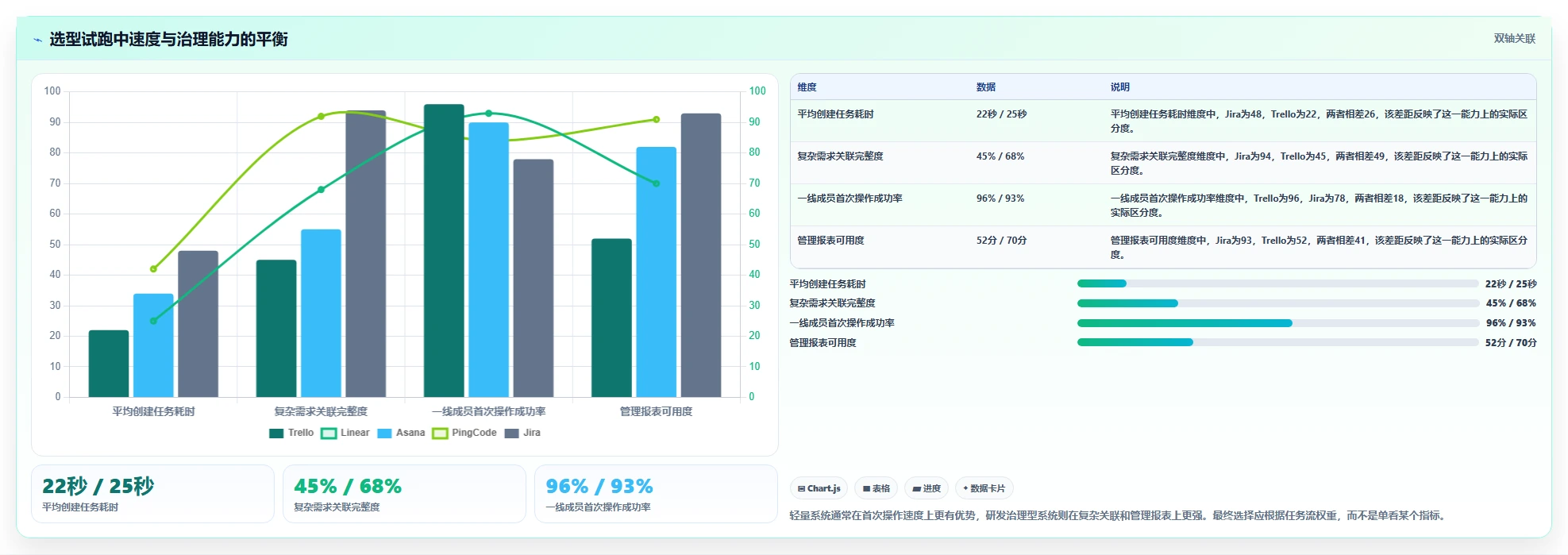Toggle Jira series in chart legend

[x=522, y=433]
